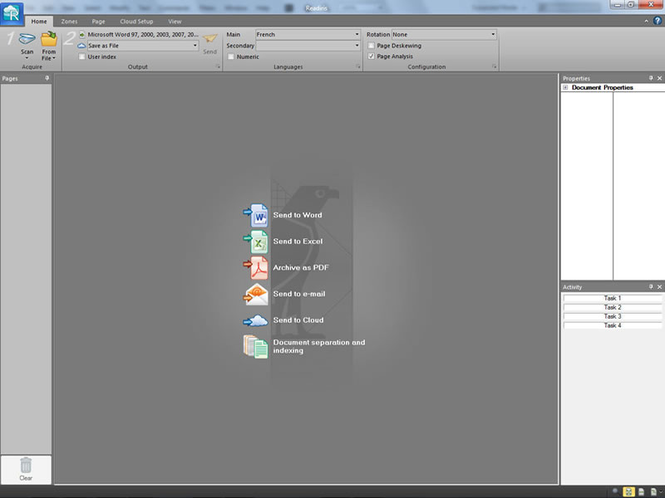Enable the Page Deskewing checkbox
This screenshot has width=665, height=498.
point(371,45)
